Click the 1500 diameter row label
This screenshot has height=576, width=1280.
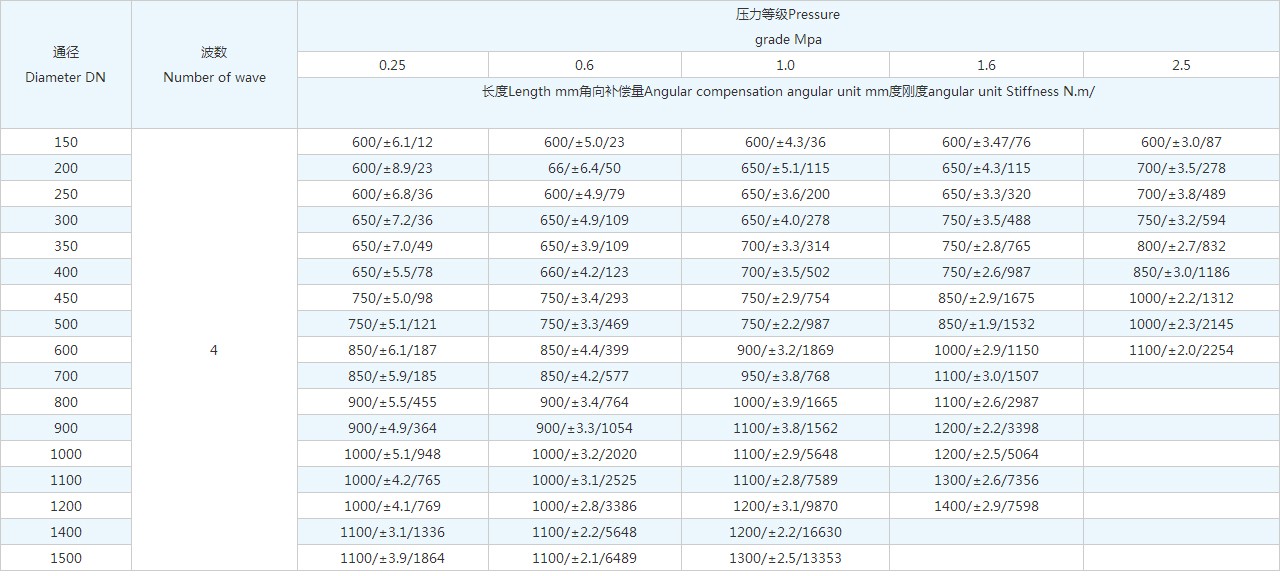[x=66, y=558]
